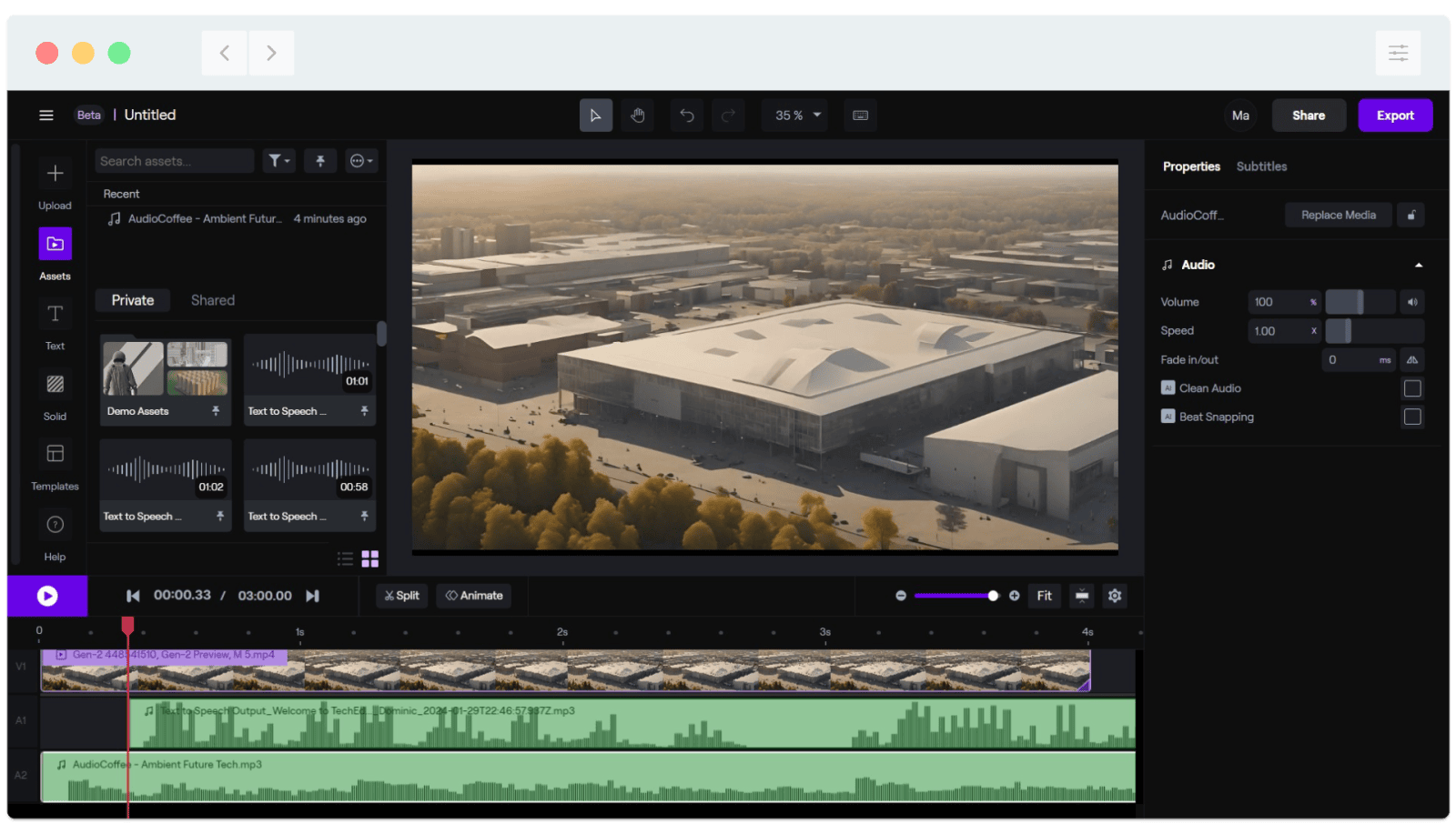The image size is (1456, 834).
Task: Jump to timeline start
Action: pyautogui.click(x=133, y=596)
